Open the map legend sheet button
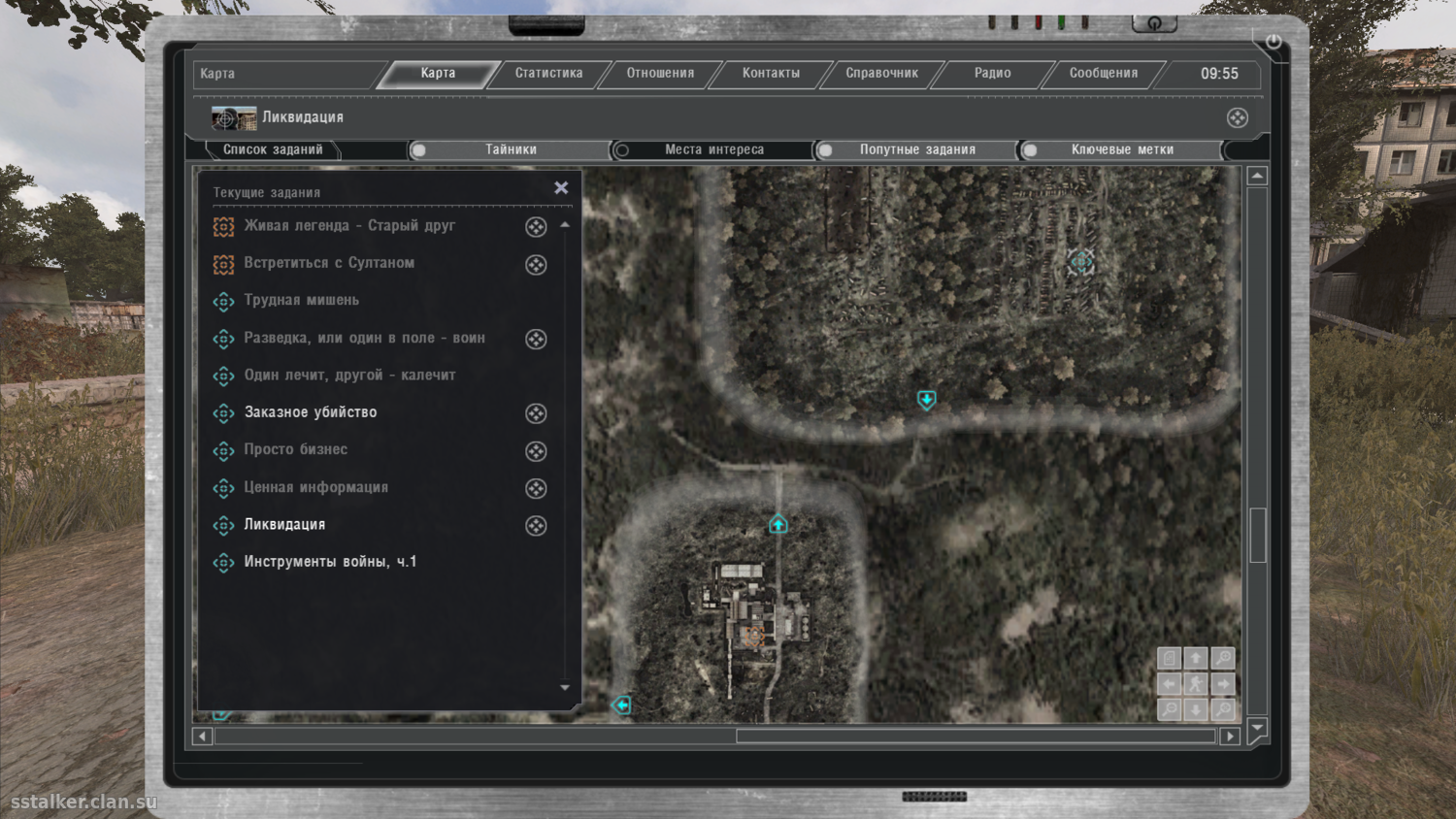Screen dimensions: 1456x819 (x=1169, y=658)
